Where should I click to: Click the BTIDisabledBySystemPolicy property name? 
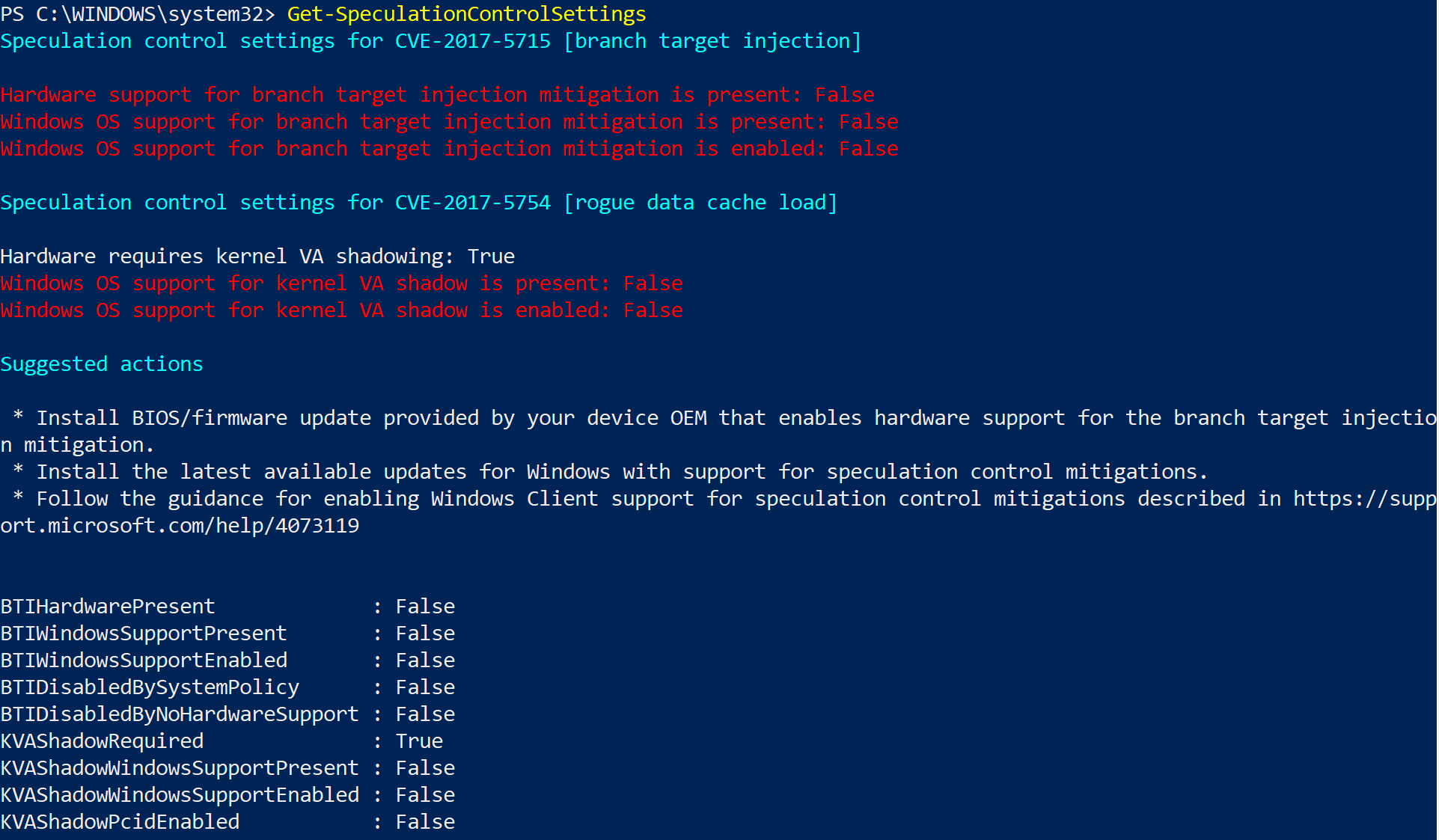coord(150,687)
